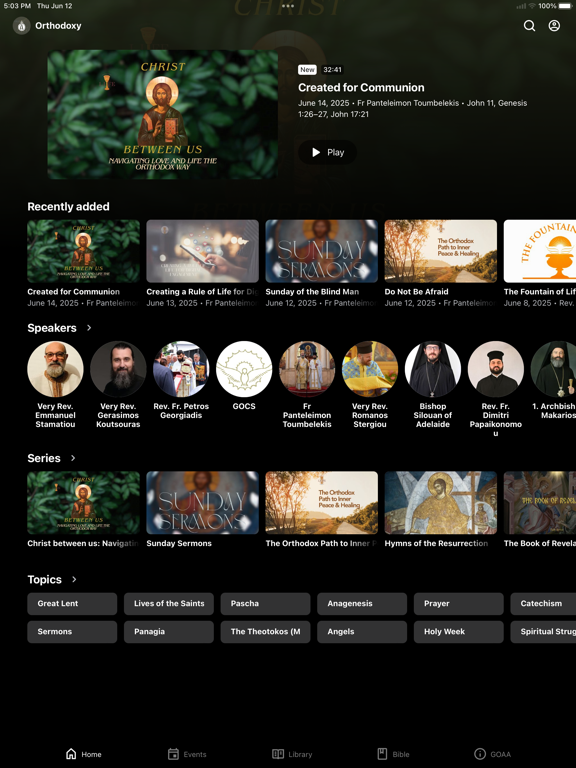Open The Book of Revelation series
Image resolution: width=576 pixels, height=768 pixels.
[x=540, y=503]
